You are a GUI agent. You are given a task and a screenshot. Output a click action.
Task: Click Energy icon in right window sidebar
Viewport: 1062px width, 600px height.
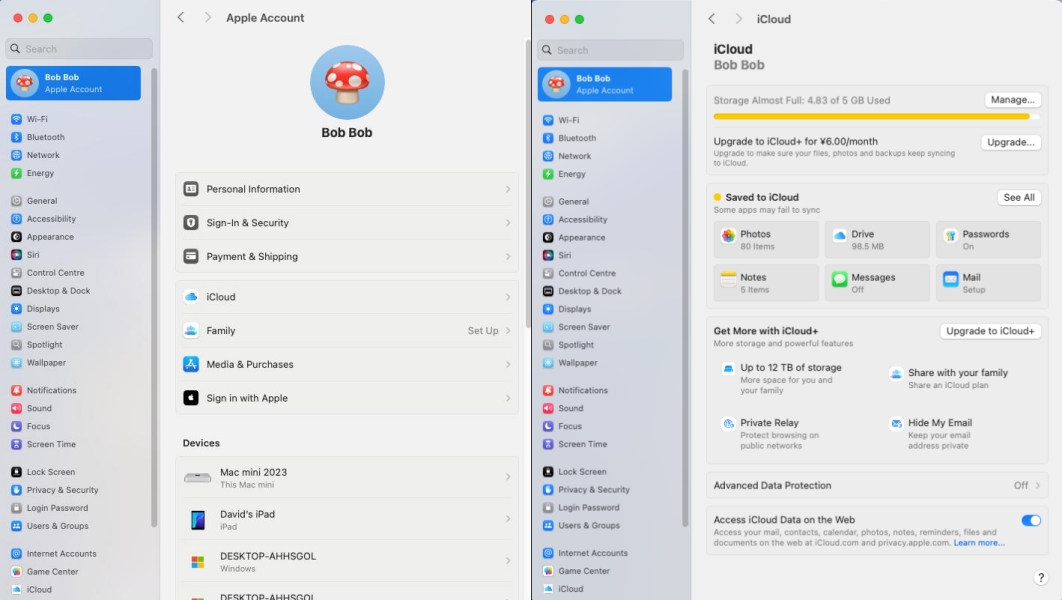pos(548,174)
